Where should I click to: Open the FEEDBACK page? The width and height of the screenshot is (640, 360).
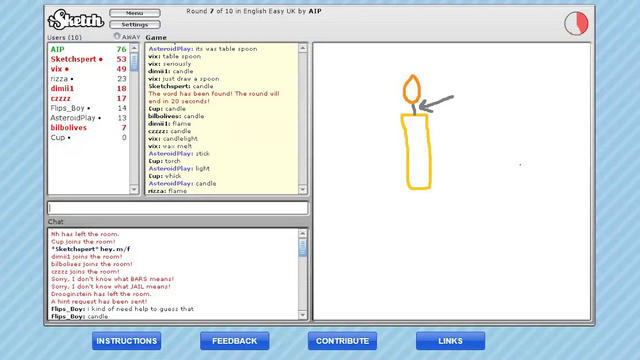235,341
